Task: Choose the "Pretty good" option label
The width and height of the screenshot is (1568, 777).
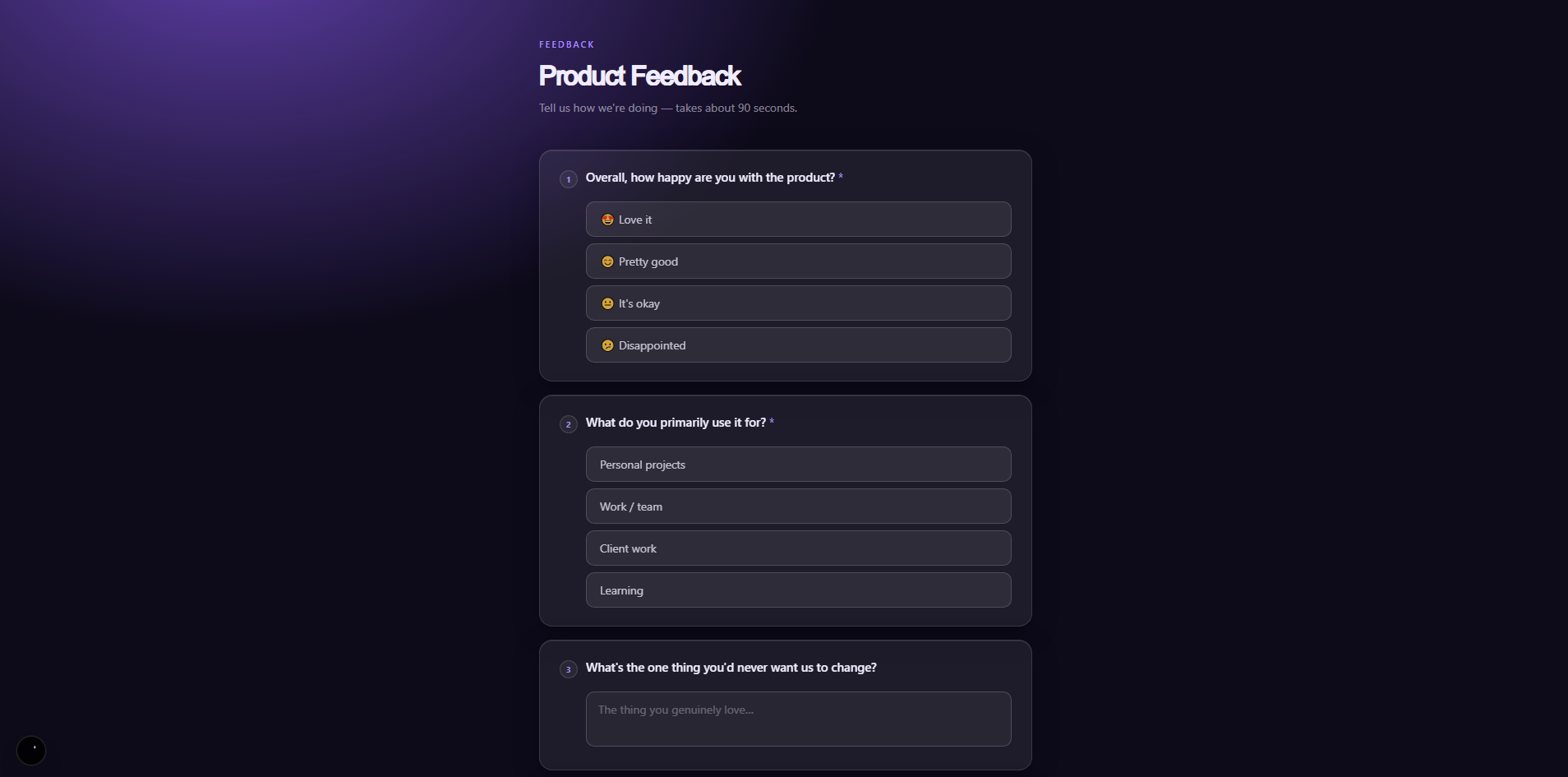Action: [x=648, y=261]
